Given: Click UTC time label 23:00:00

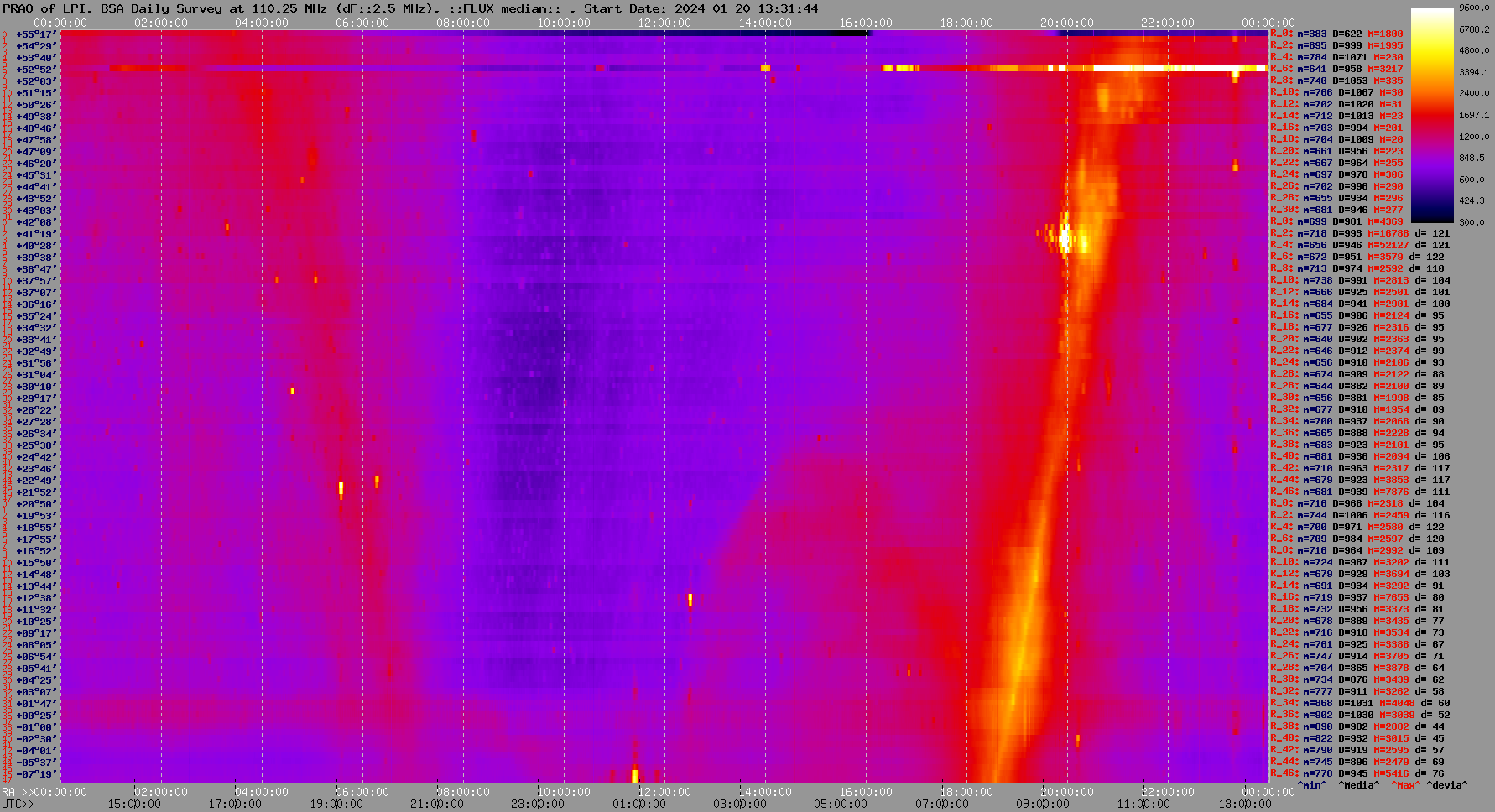Looking at the screenshot, I should [x=537, y=804].
